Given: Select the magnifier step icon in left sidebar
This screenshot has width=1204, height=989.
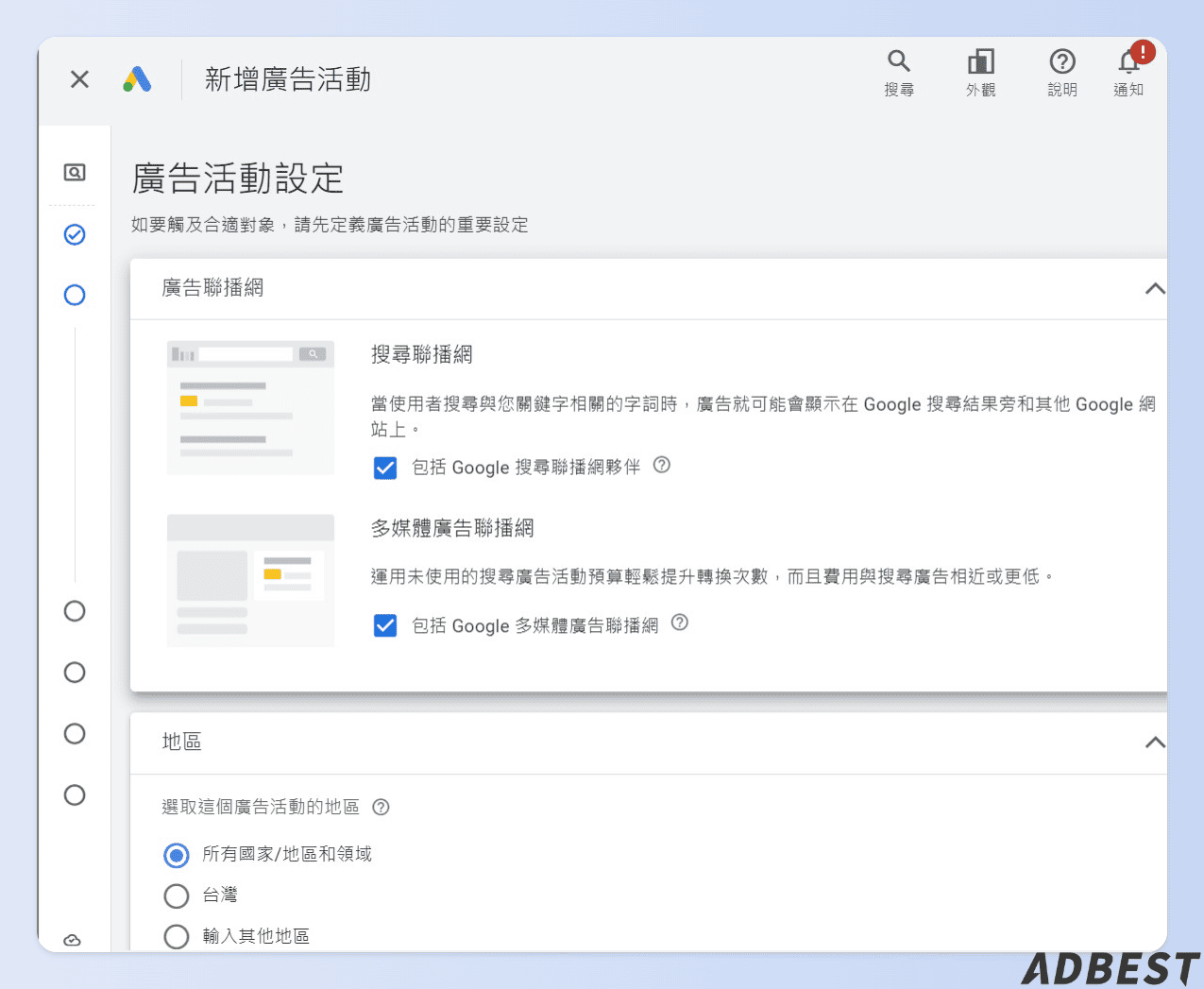Looking at the screenshot, I should pos(74,173).
